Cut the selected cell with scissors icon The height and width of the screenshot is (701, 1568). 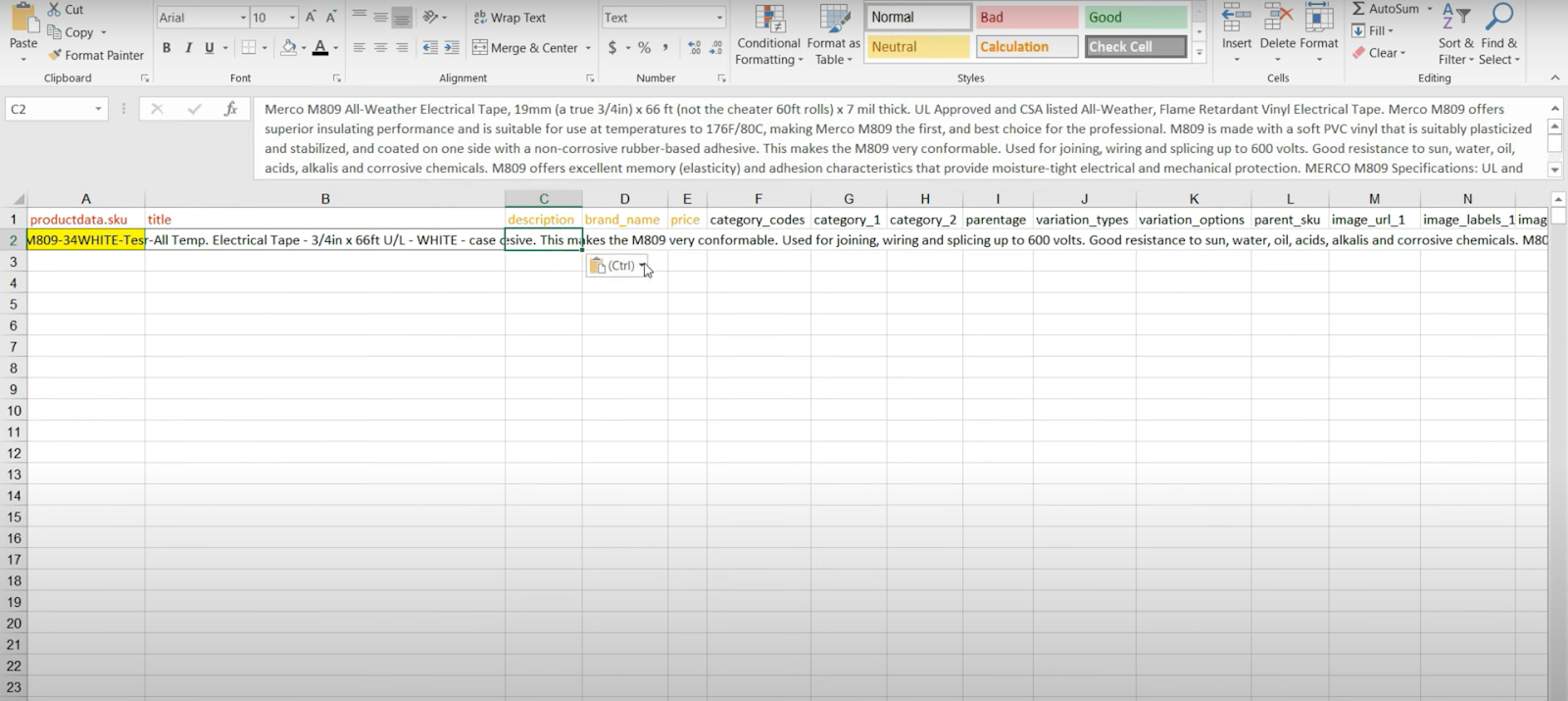66,9
